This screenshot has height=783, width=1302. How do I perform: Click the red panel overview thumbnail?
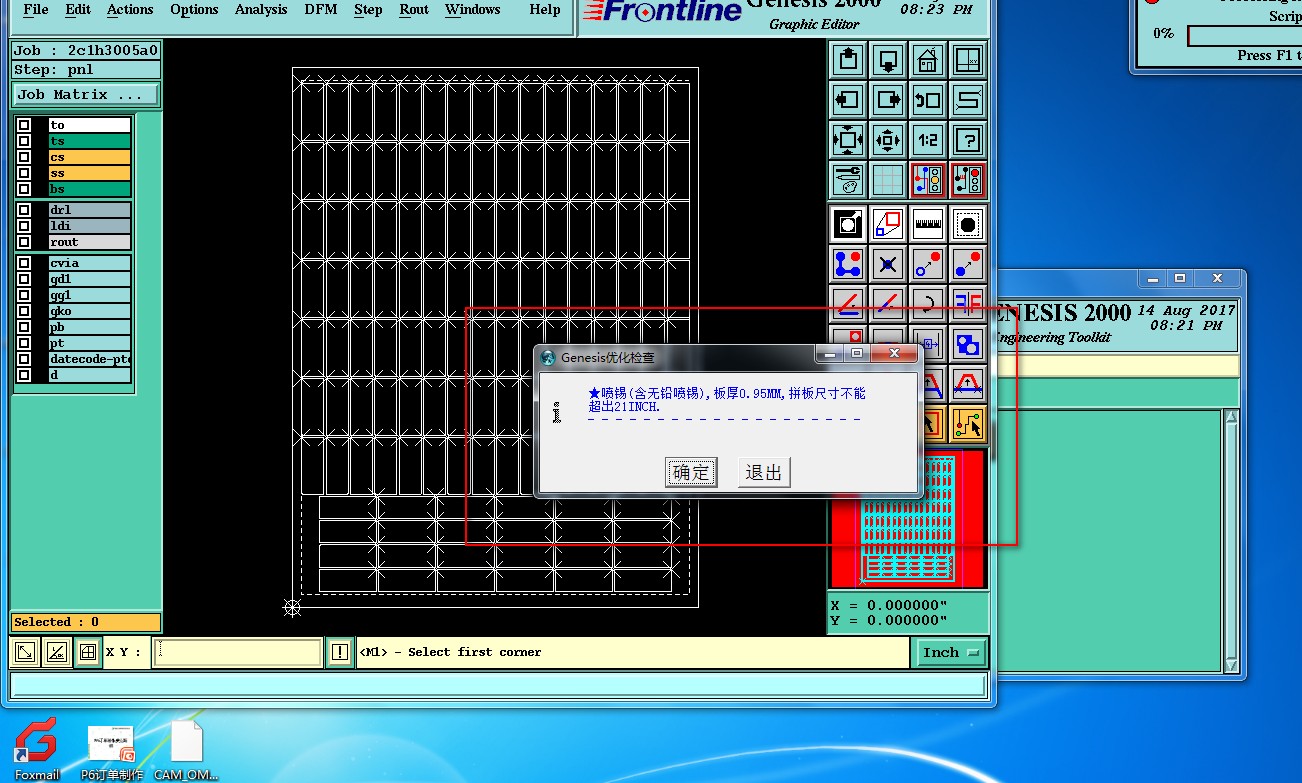pyautogui.click(x=909, y=518)
